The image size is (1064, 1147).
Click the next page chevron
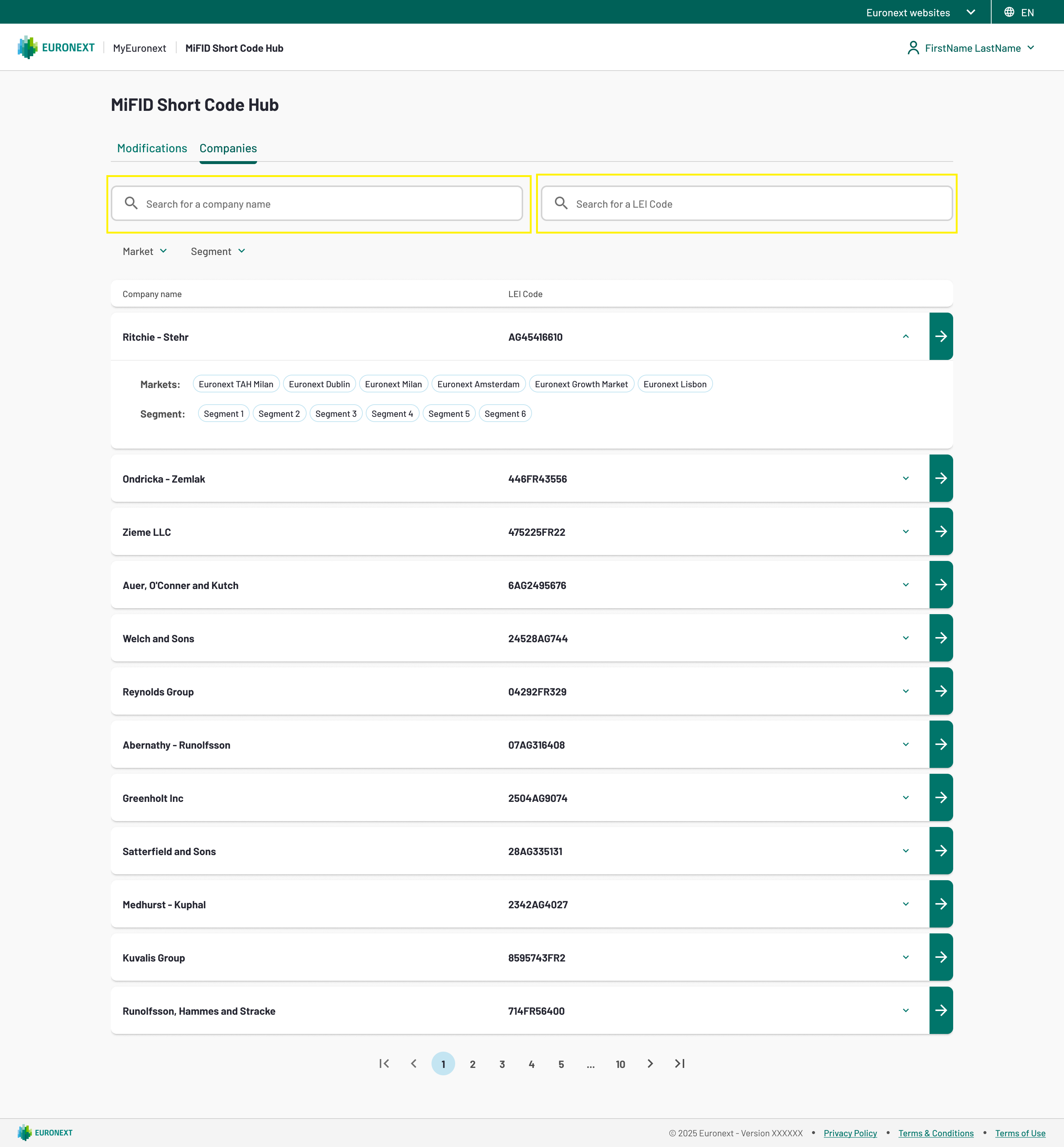pos(650,1063)
